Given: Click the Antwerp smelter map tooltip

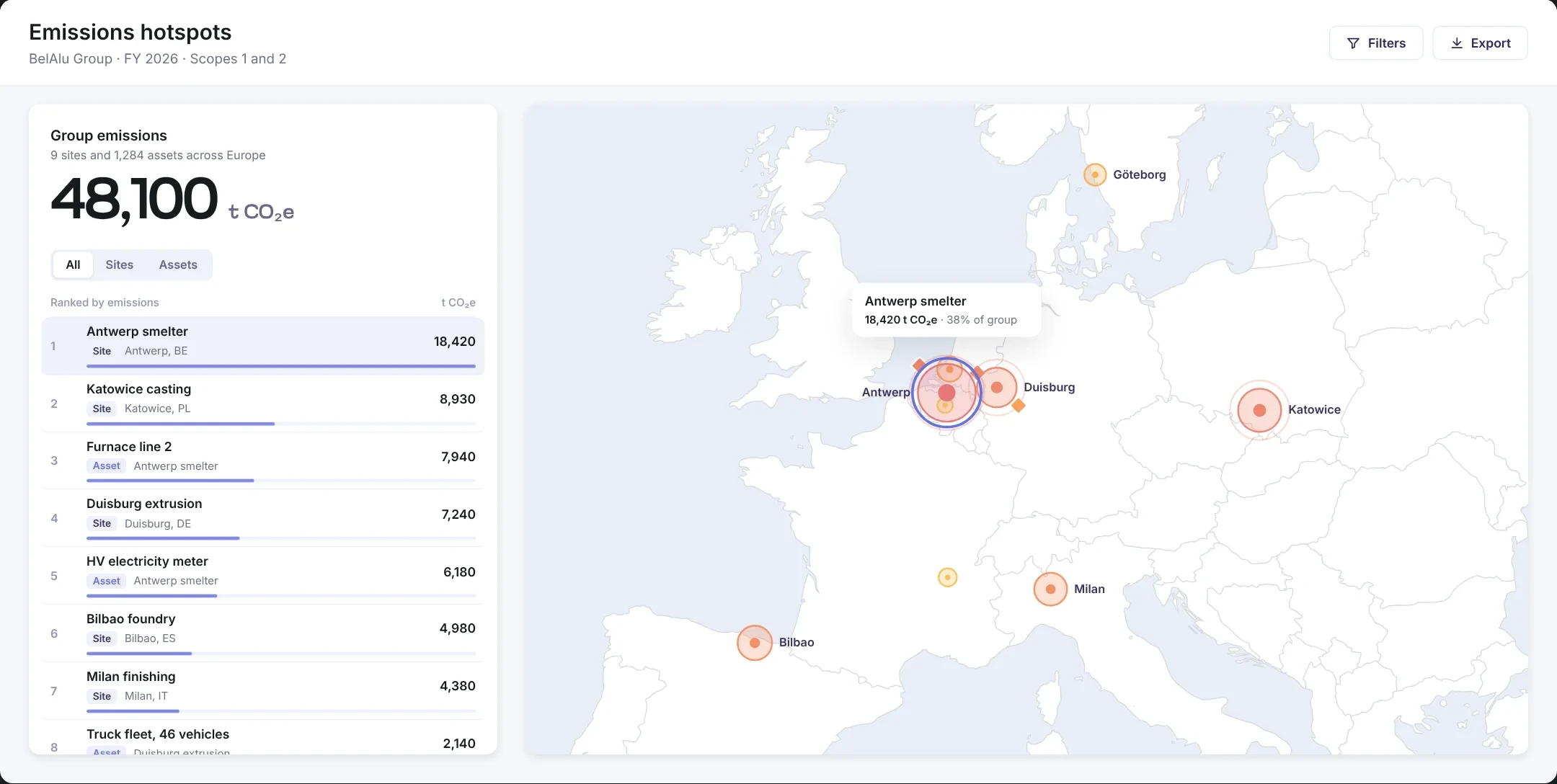Looking at the screenshot, I should pos(946,310).
